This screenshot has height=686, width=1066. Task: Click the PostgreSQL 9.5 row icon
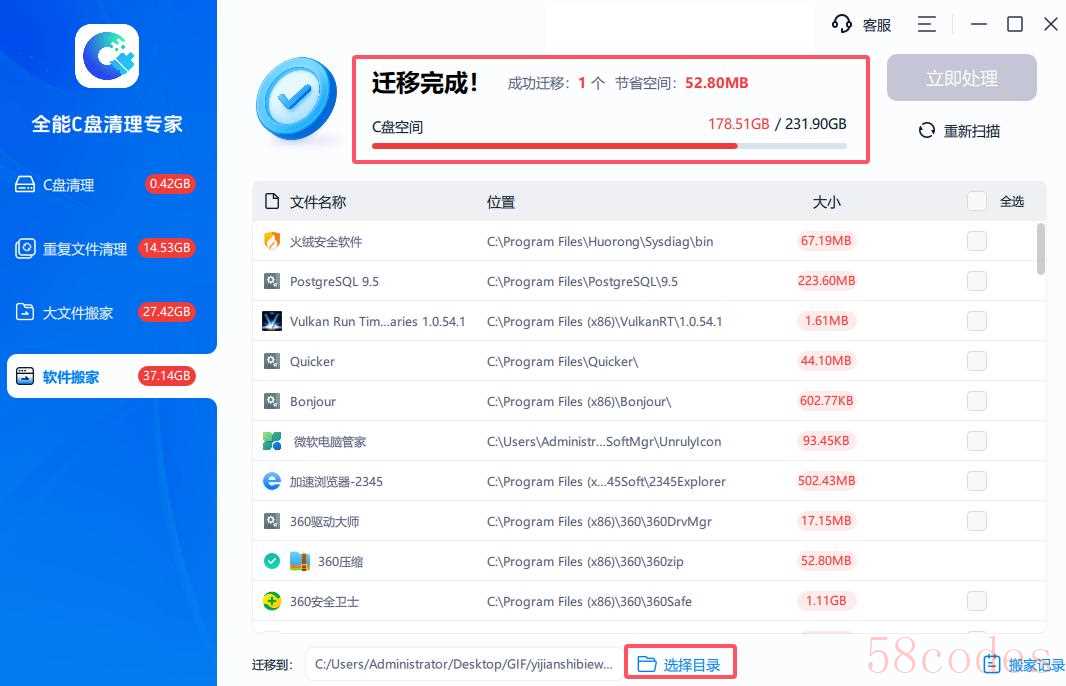click(272, 281)
